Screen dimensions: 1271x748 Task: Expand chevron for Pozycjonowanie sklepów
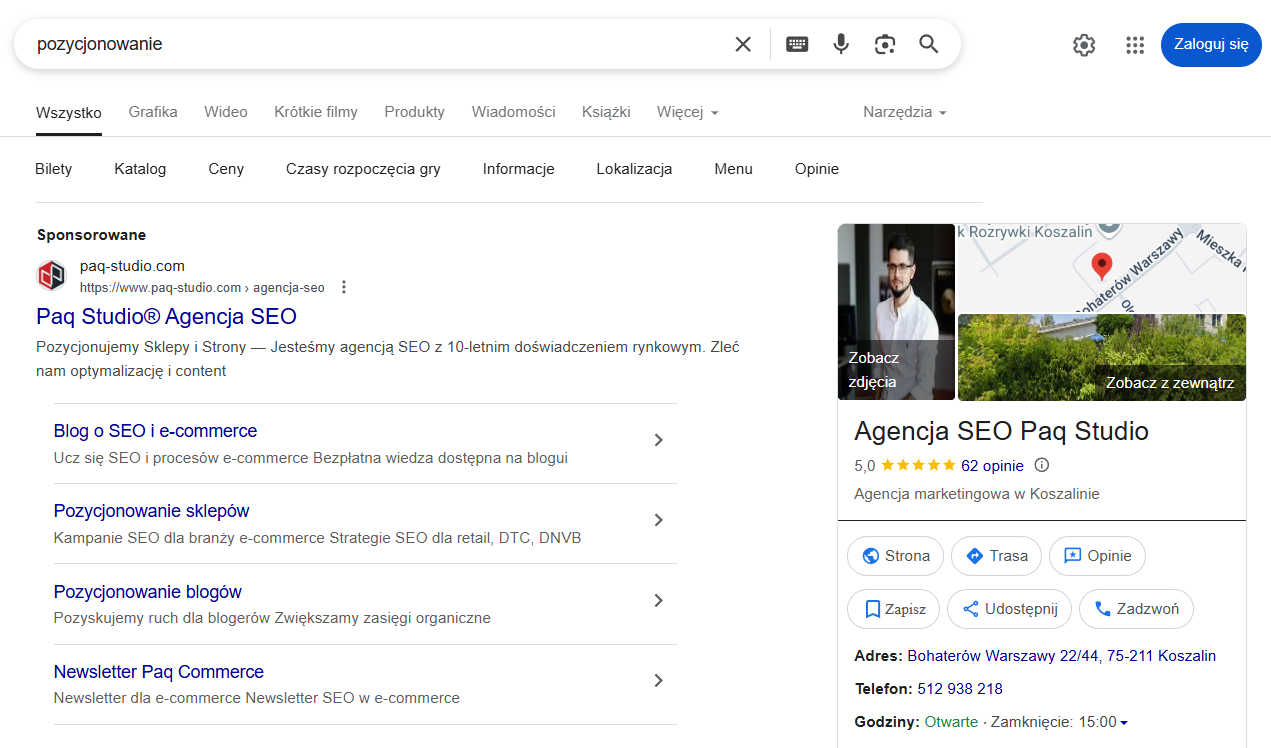point(658,520)
